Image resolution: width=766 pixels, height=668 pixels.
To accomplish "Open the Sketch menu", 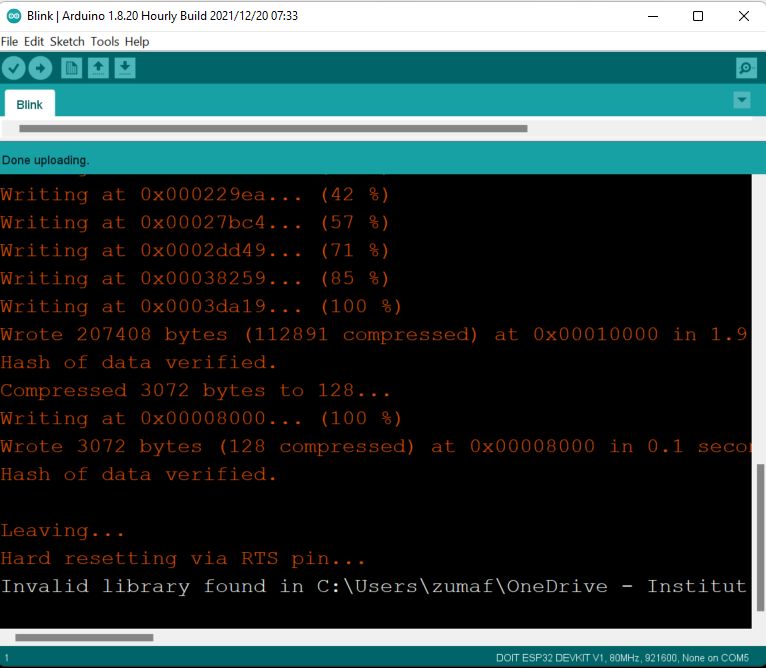I will pyautogui.click(x=67, y=42).
